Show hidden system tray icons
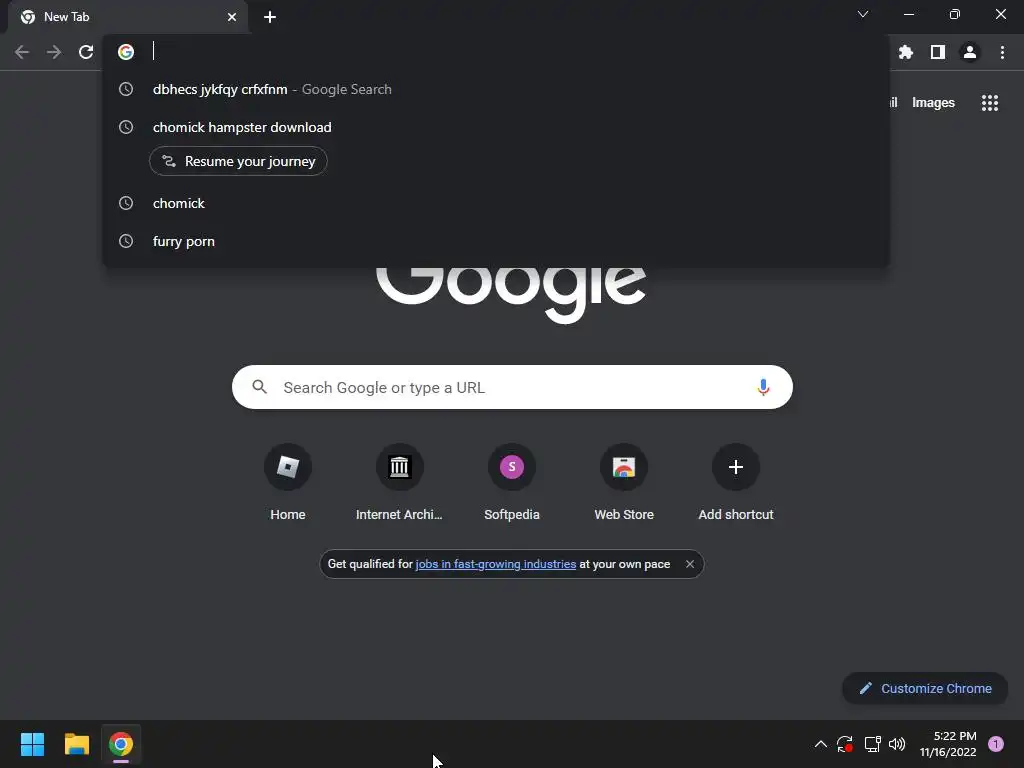 [x=821, y=744]
